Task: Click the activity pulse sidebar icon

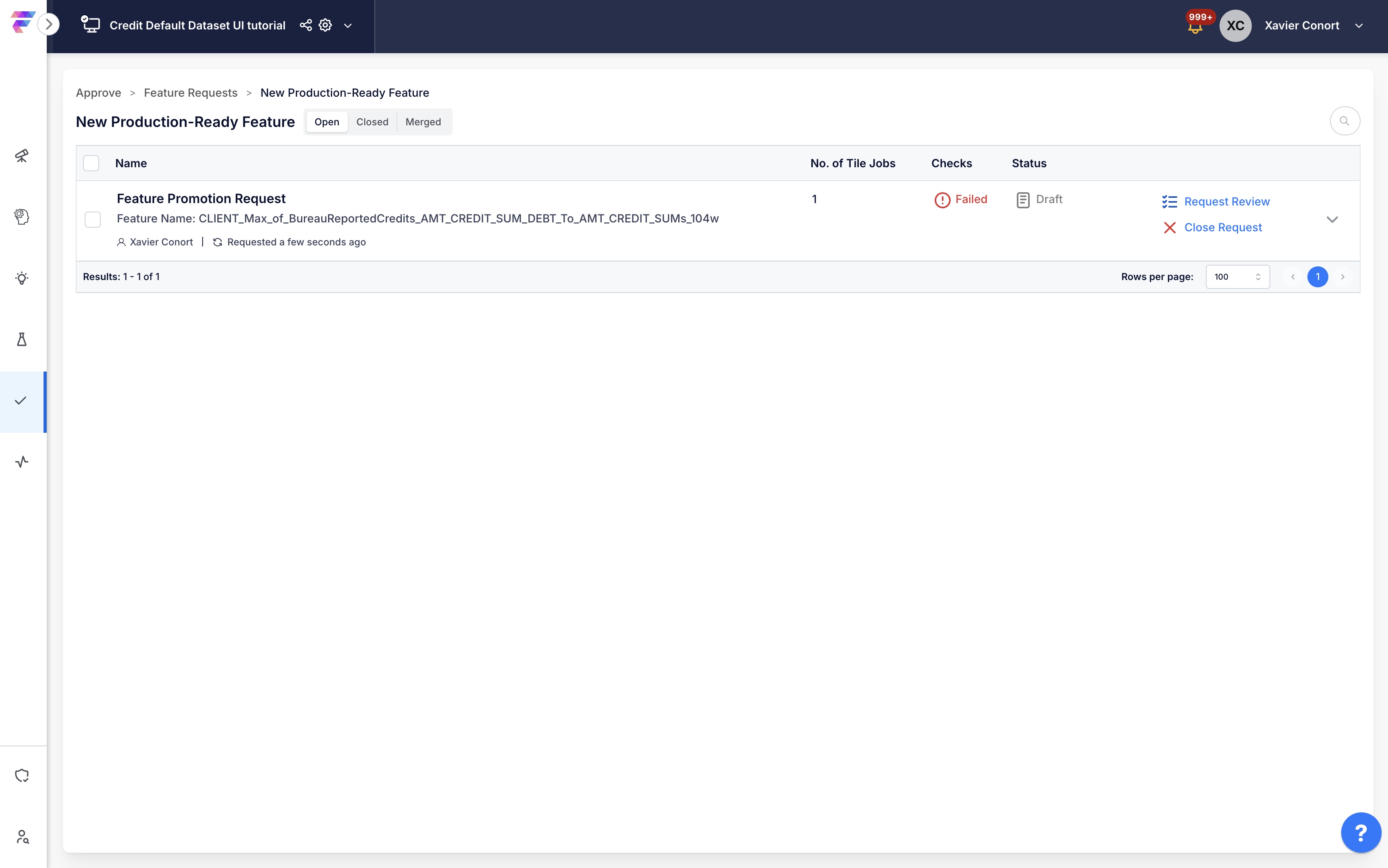Action: click(x=22, y=461)
